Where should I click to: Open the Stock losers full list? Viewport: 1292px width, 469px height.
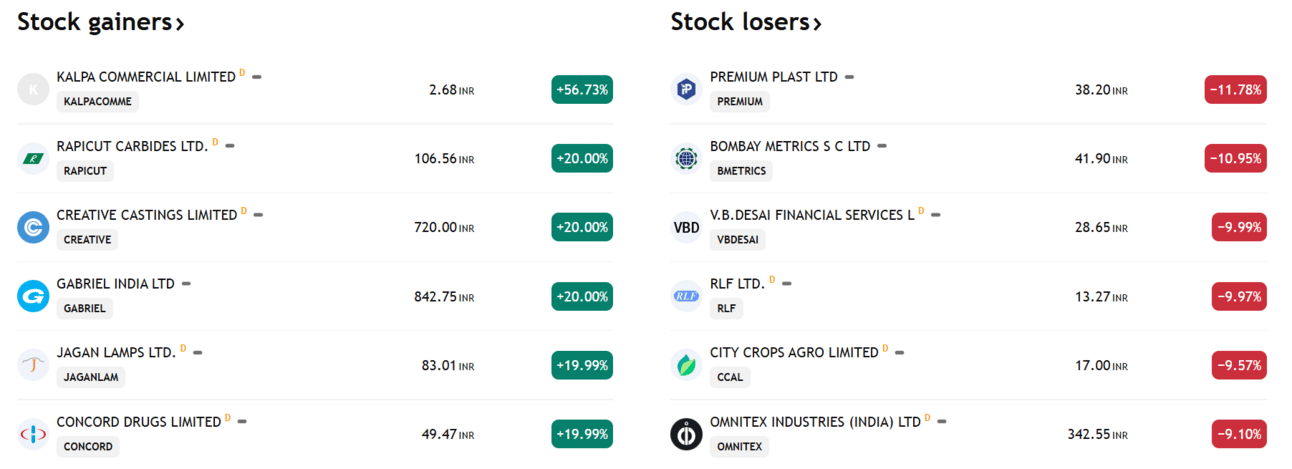(x=746, y=22)
